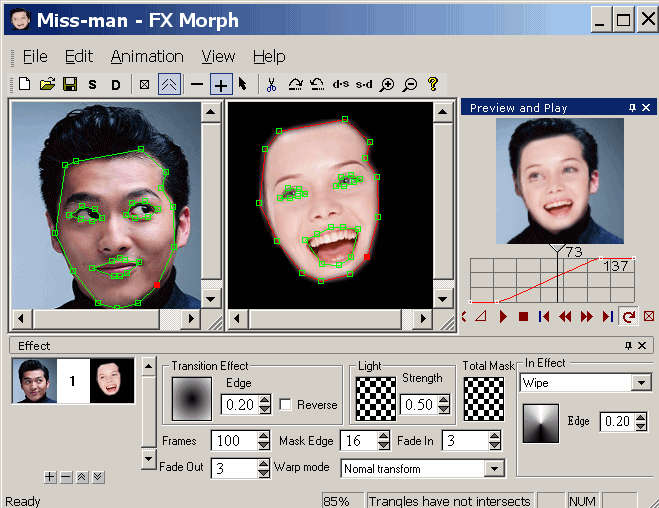Increase Transition Effect Edge value
The width and height of the screenshot is (659, 508).
pyautogui.click(x=265, y=400)
